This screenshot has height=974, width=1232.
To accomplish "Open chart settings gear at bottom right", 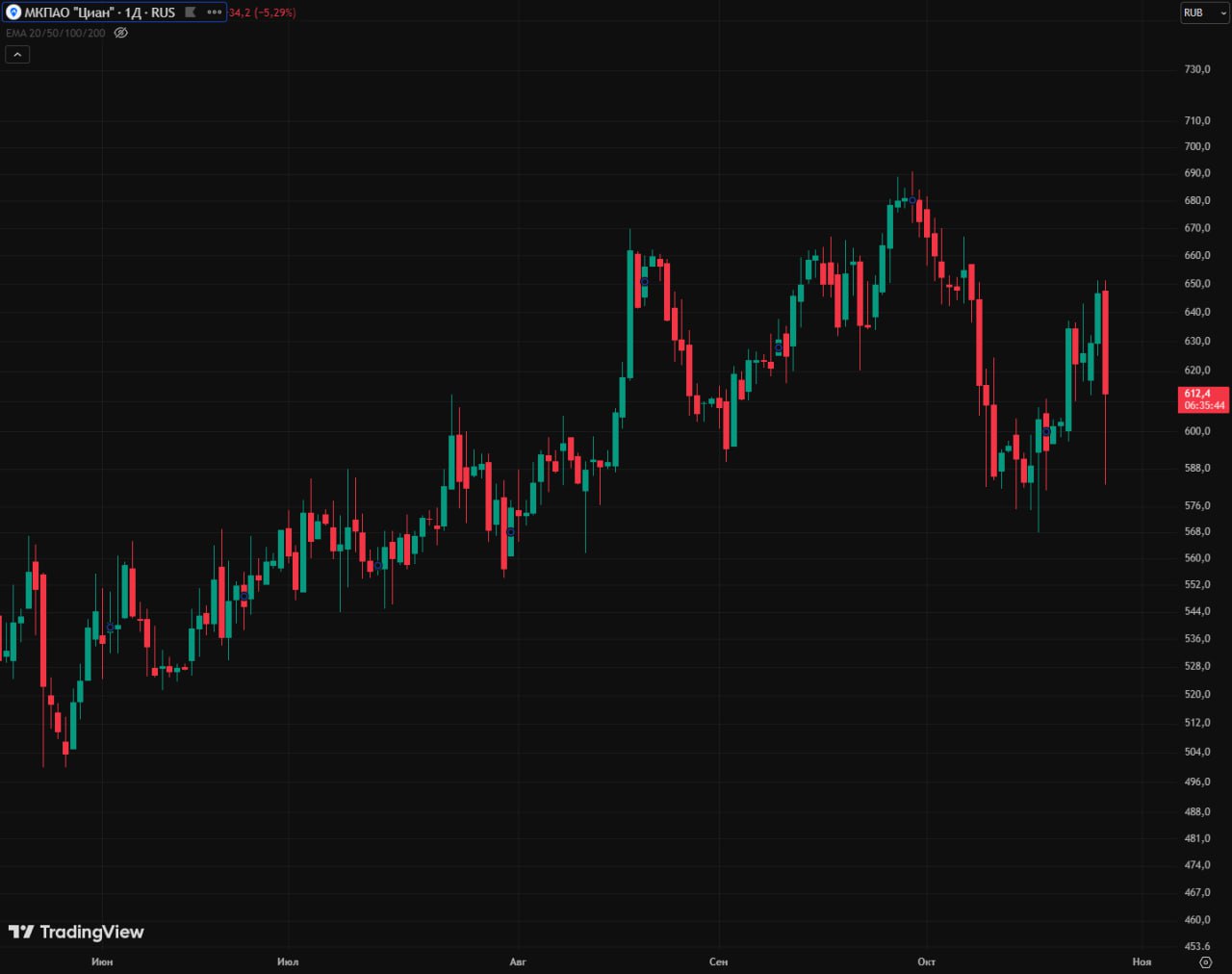I will 1205,961.
